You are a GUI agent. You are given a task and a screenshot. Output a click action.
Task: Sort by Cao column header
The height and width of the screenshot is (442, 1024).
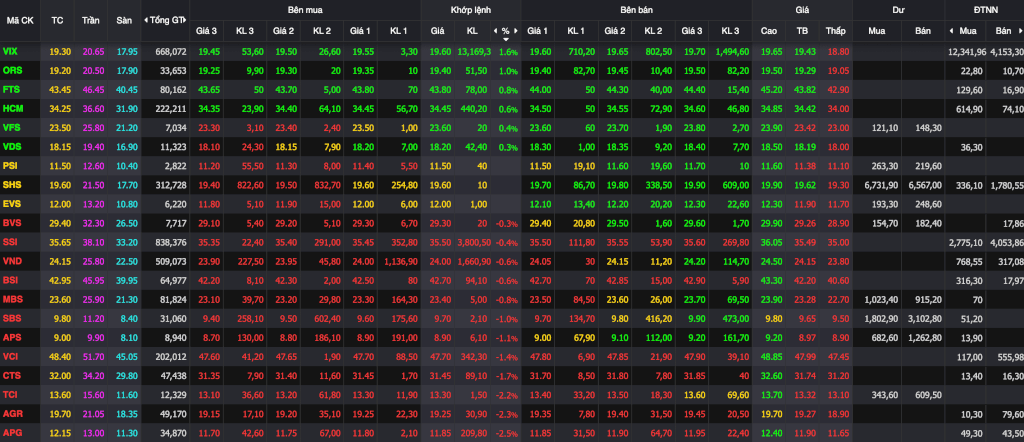point(769,31)
